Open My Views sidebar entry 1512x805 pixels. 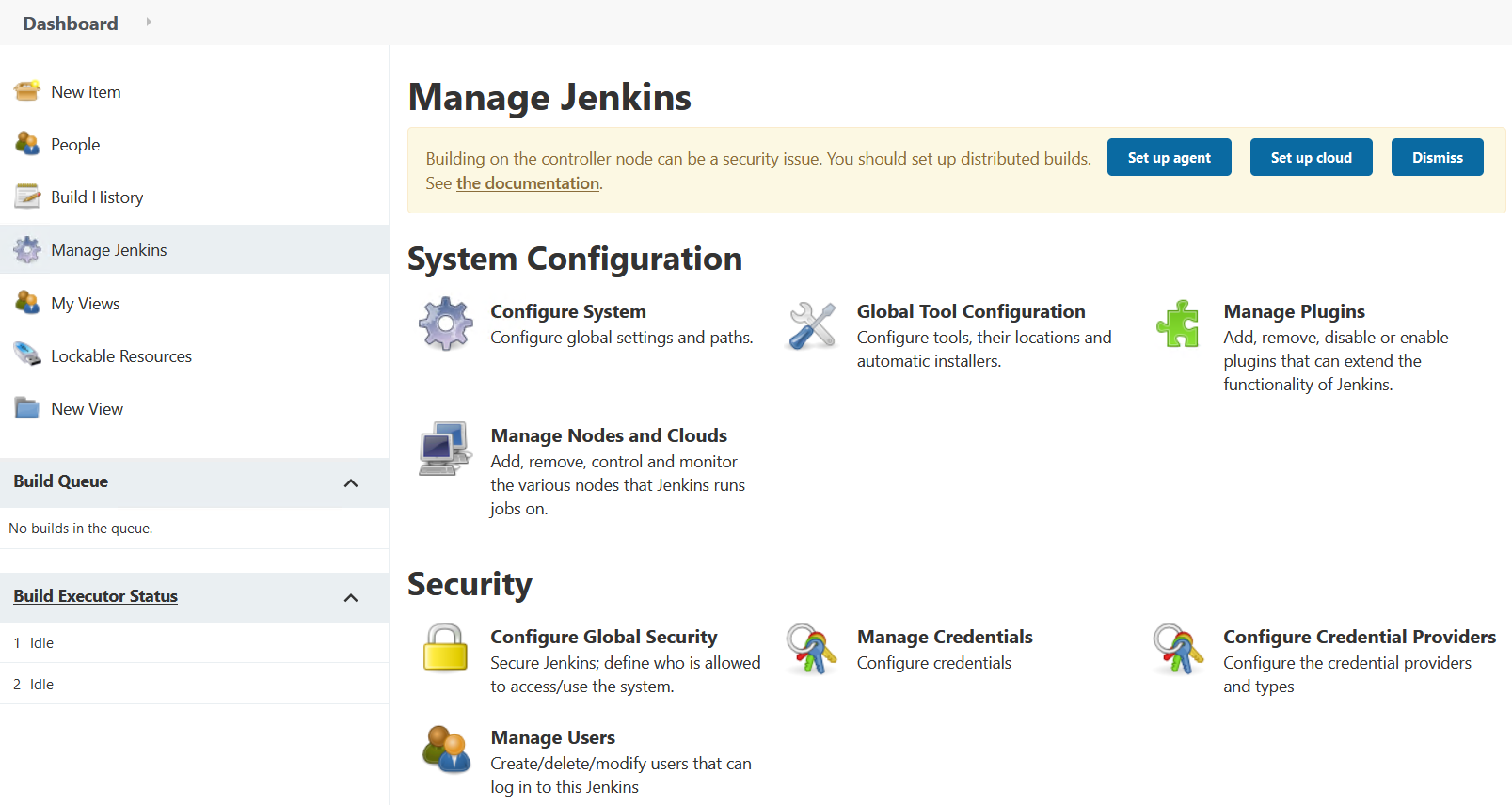click(x=86, y=304)
